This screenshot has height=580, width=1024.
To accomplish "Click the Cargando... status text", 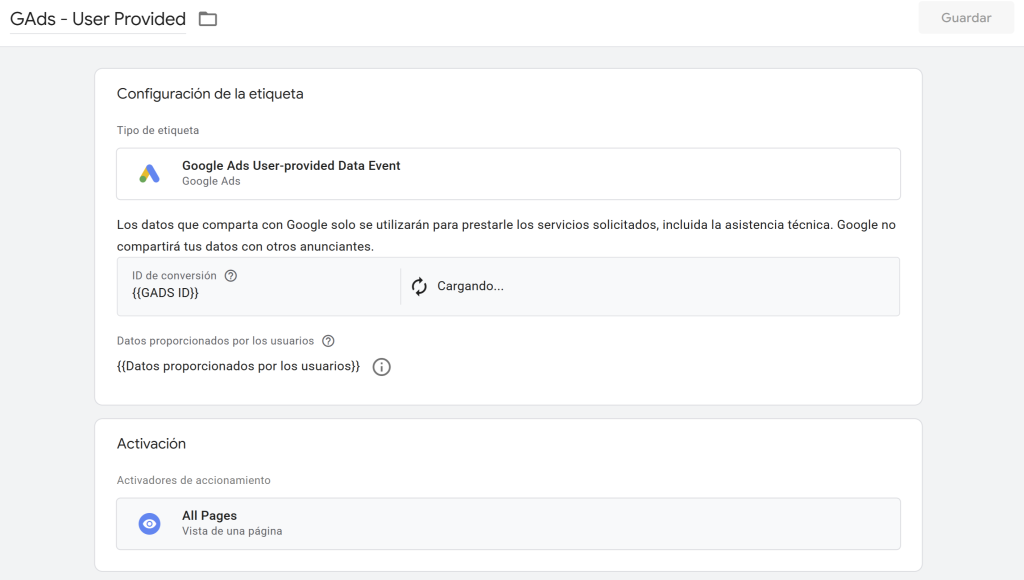I will 470,287.
